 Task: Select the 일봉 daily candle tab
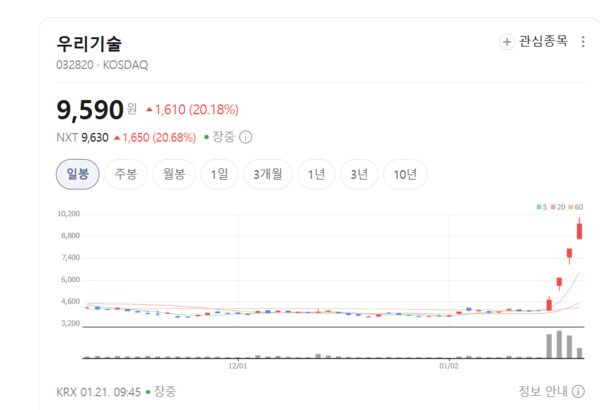(77, 175)
